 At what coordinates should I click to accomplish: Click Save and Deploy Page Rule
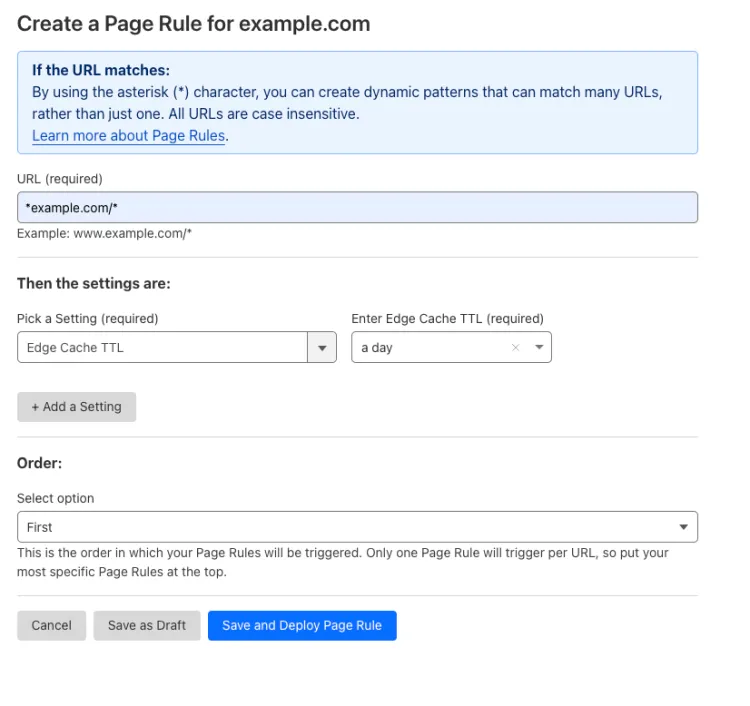(302, 625)
